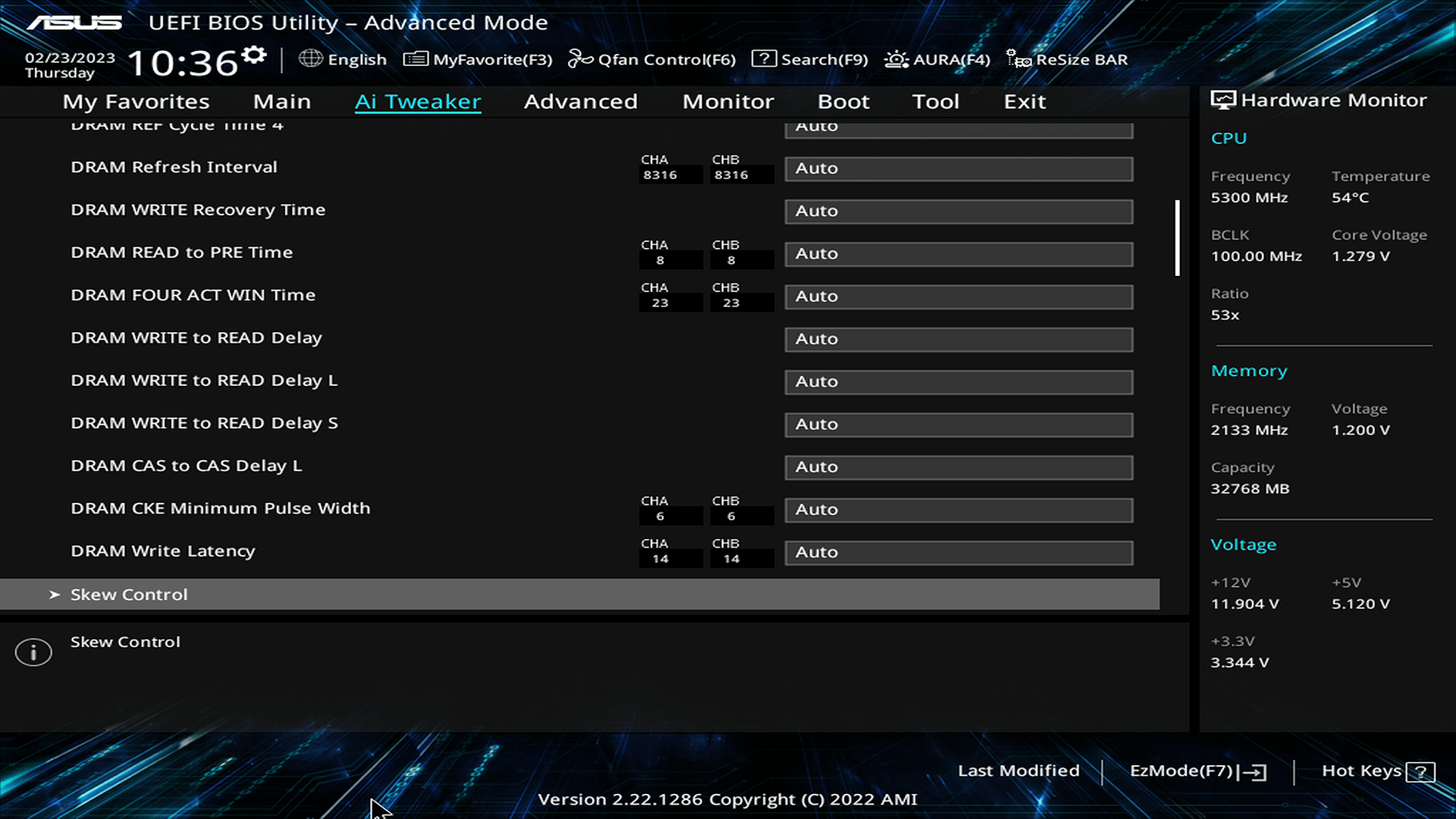The width and height of the screenshot is (1456, 819).
Task: Open the Monitor tab
Action: pyautogui.click(x=728, y=102)
